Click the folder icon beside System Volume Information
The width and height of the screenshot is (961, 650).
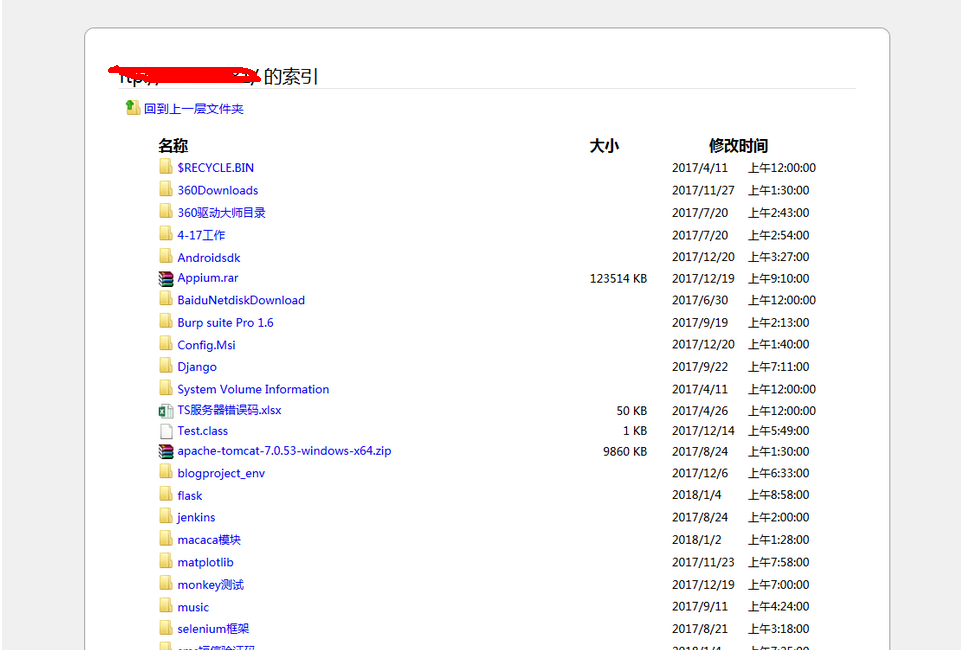click(165, 388)
